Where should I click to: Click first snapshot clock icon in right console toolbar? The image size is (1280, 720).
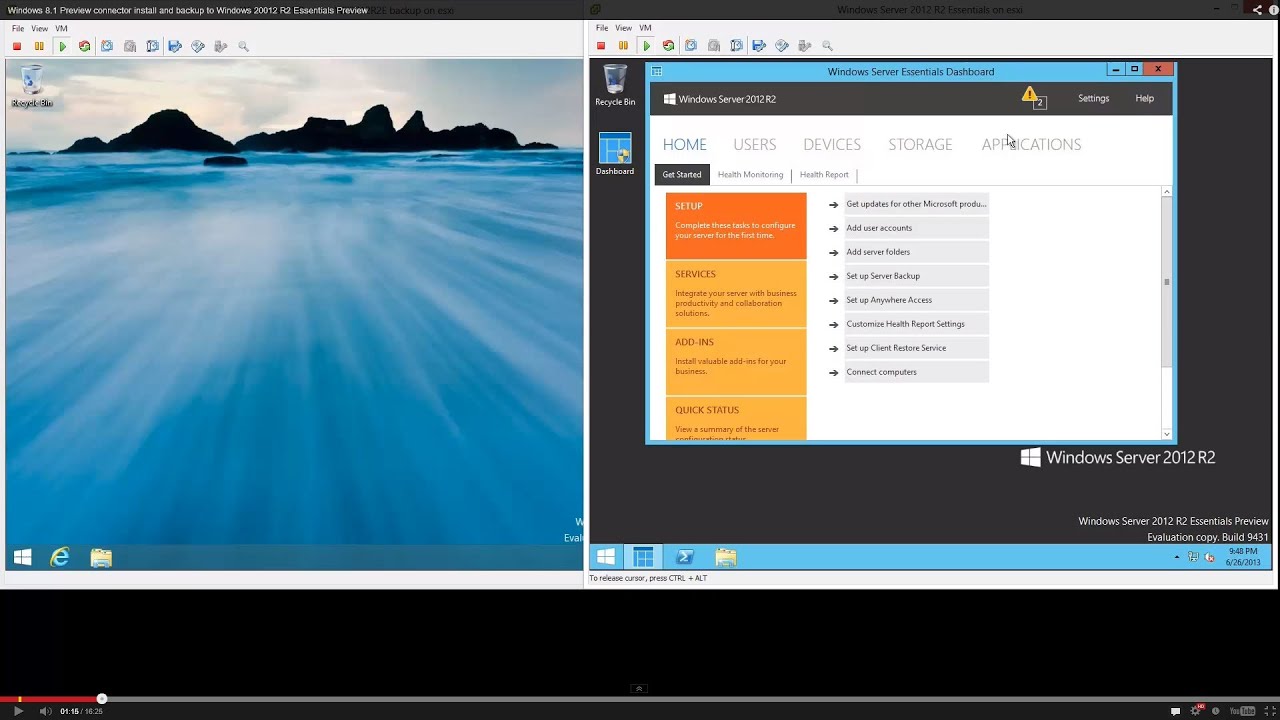click(691, 46)
